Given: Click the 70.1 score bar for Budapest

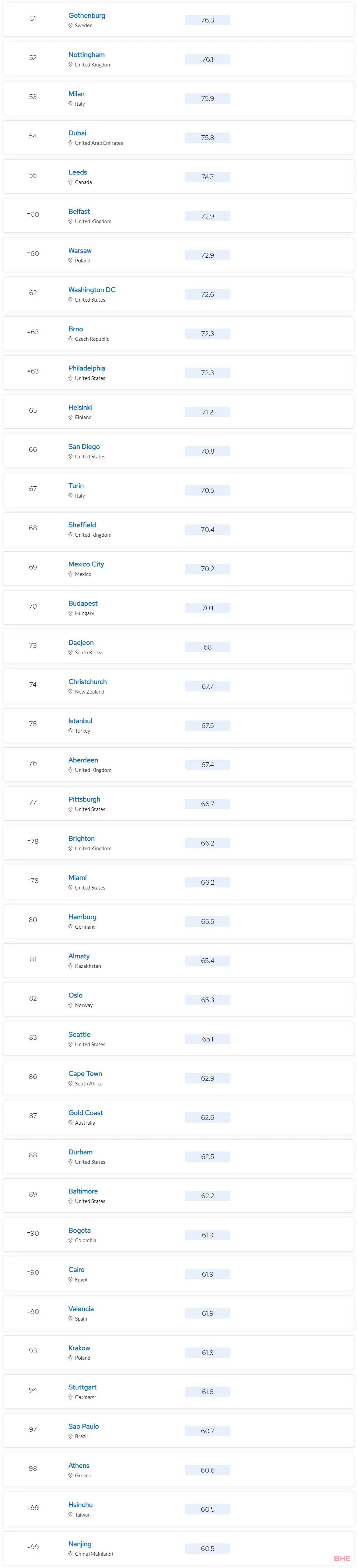Looking at the screenshot, I should point(207,609).
